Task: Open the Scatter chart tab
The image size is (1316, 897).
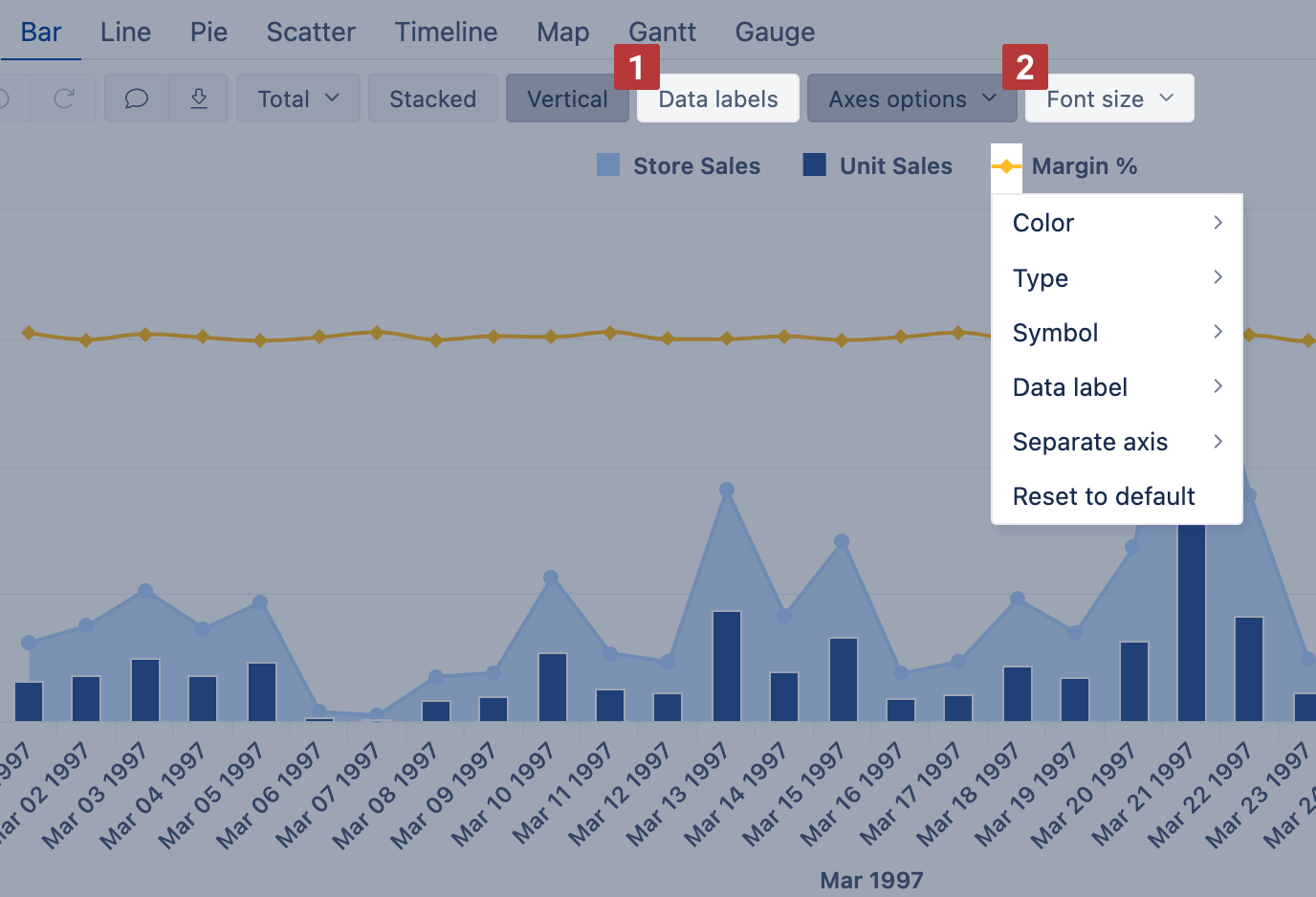Action: (311, 32)
